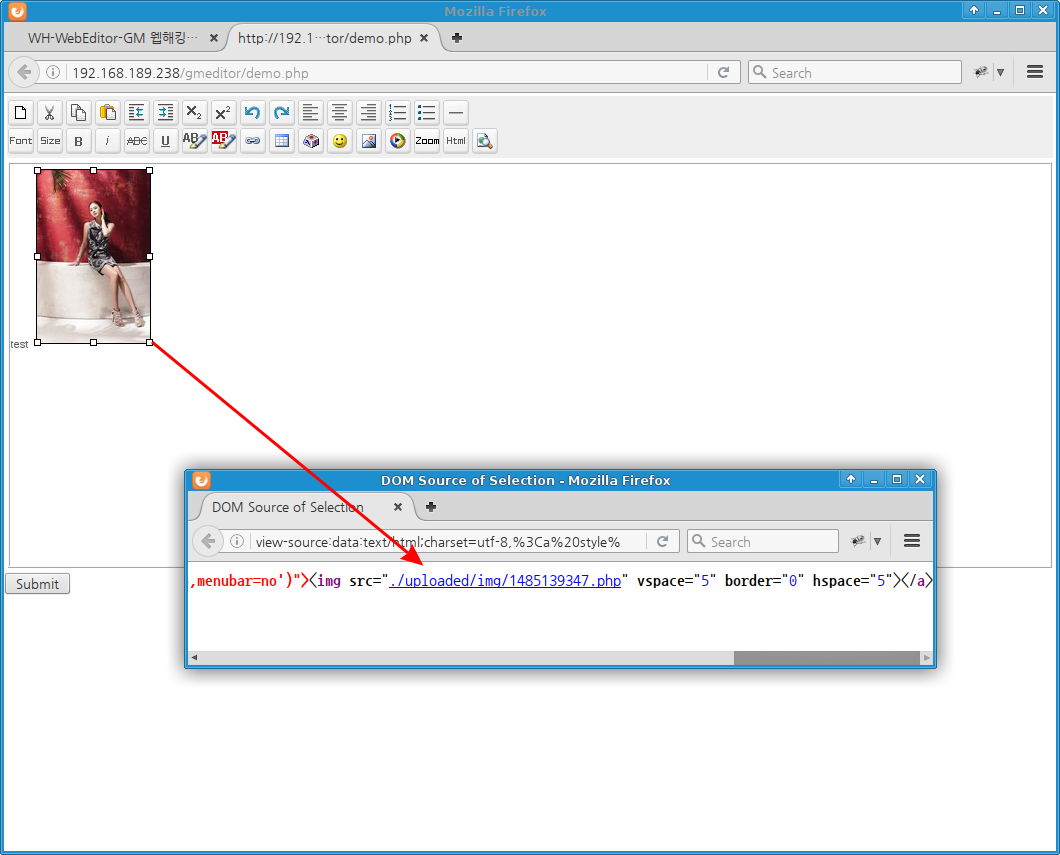
Task: Click the Redo arrow icon
Action: pyautogui.click(x=282, y=112)
